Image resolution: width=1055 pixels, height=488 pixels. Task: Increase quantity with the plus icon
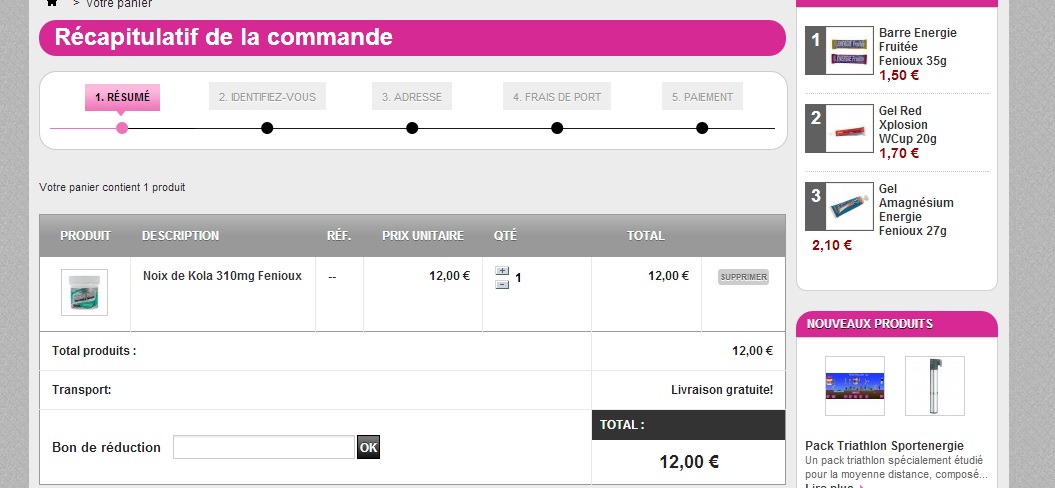coord(502,271)
